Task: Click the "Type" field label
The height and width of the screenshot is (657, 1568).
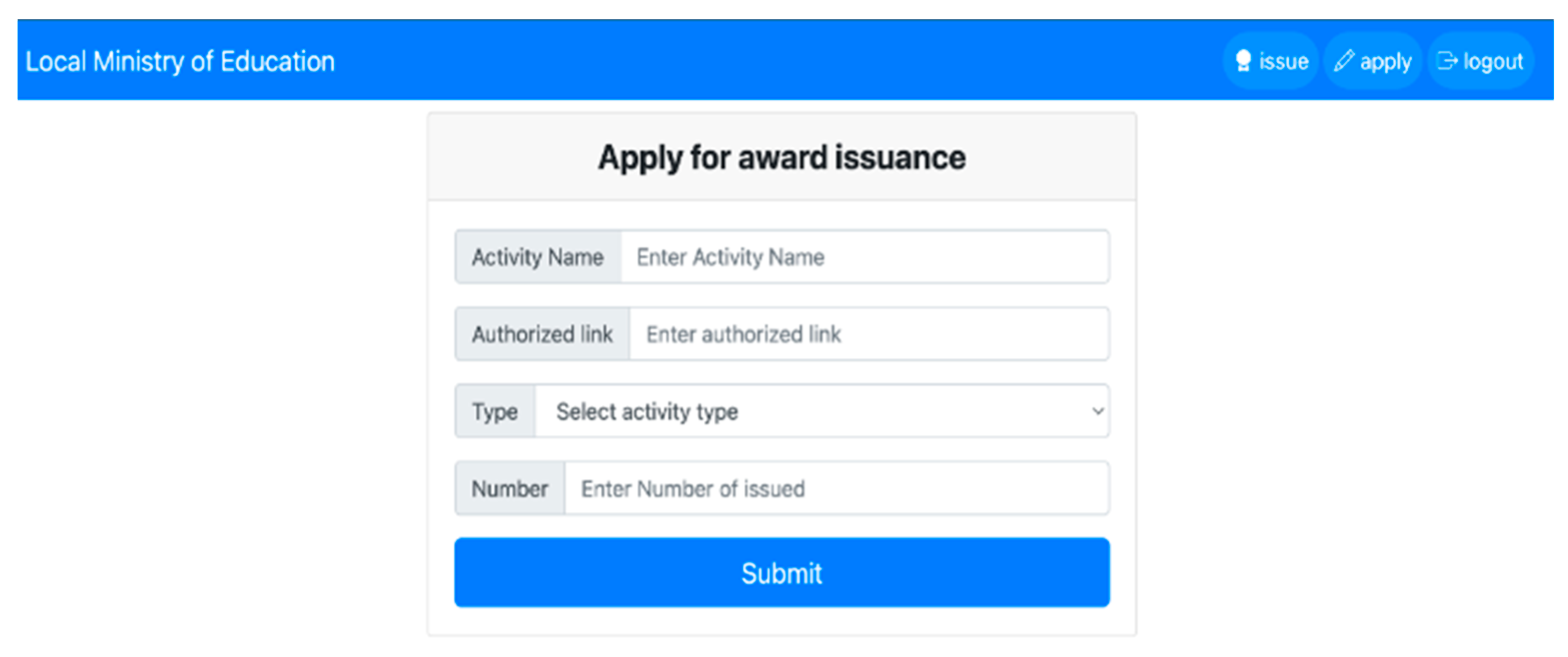Action: [x=495, y=411]
